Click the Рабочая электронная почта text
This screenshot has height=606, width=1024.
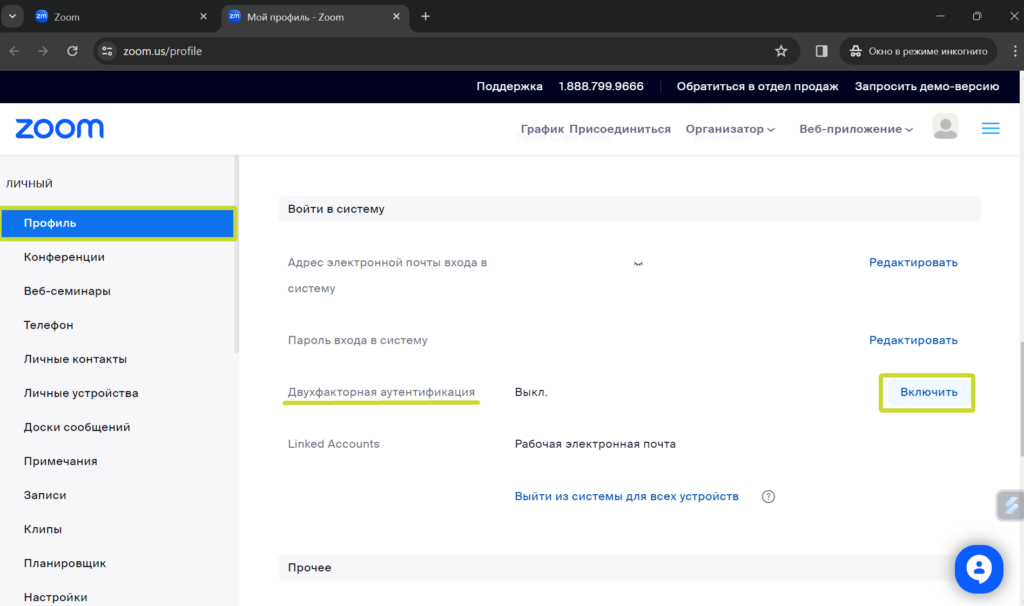(595, 444)
